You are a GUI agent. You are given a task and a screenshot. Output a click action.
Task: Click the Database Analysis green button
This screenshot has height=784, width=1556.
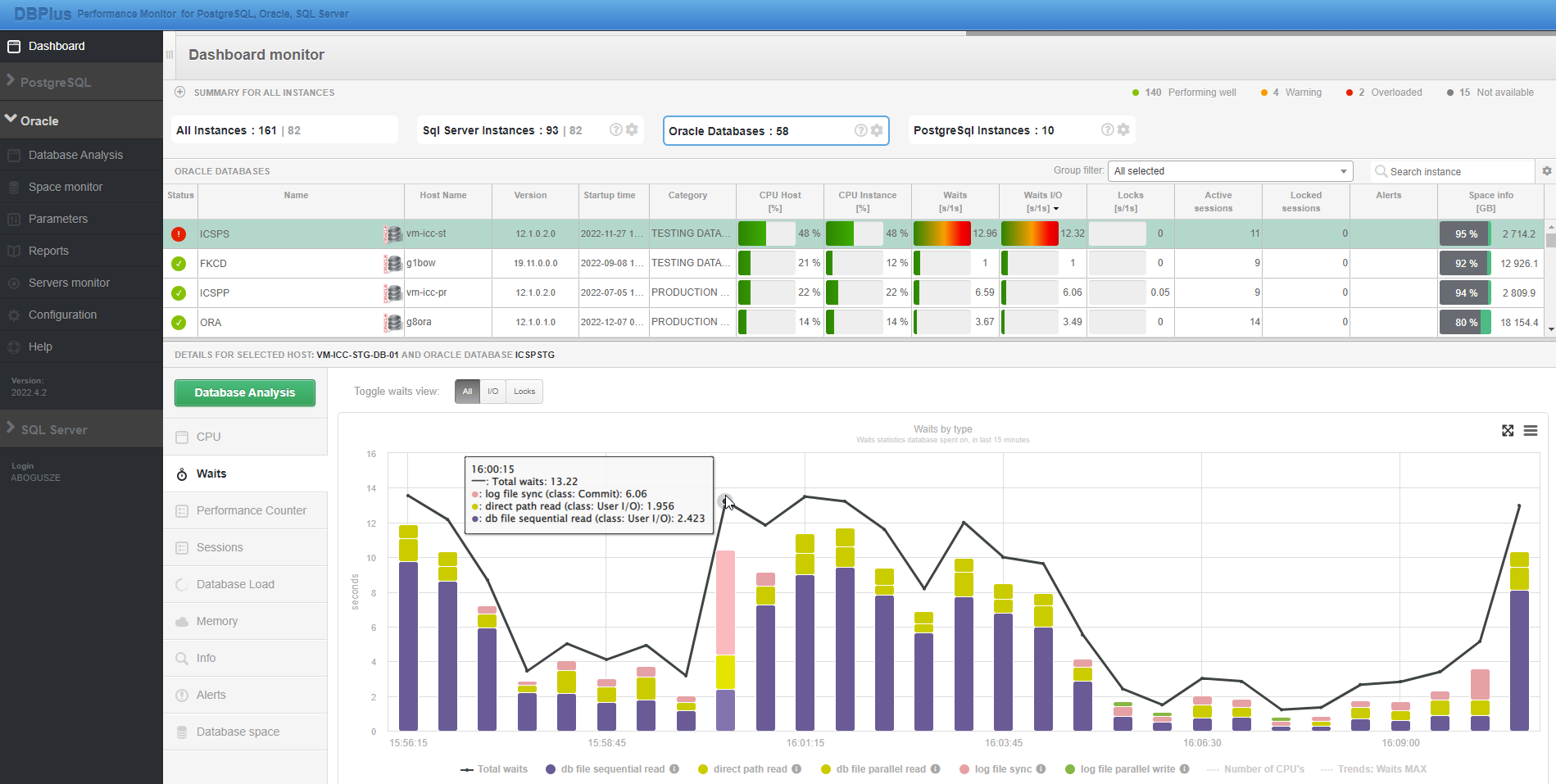pyautogui.click(x=244, y=392)
